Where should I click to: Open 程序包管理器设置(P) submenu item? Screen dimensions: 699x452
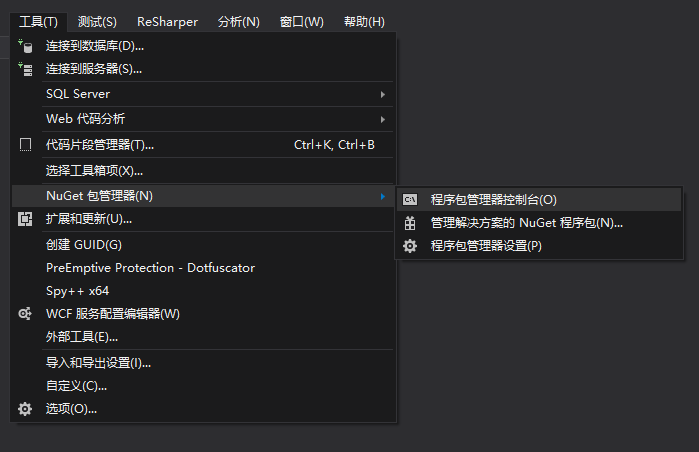pyautogui.click(x=539, y=246)
